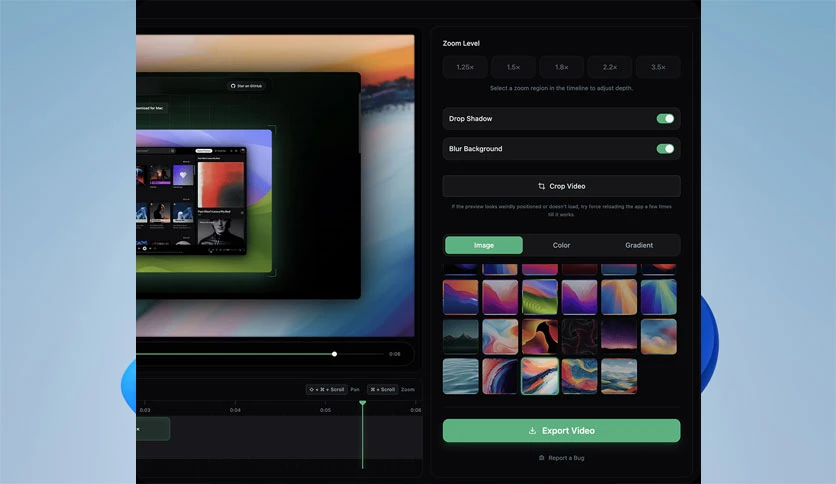The width and height of the screenshot is (836, 484).
Task: Click the Export Video button
Action: point(561,431)
